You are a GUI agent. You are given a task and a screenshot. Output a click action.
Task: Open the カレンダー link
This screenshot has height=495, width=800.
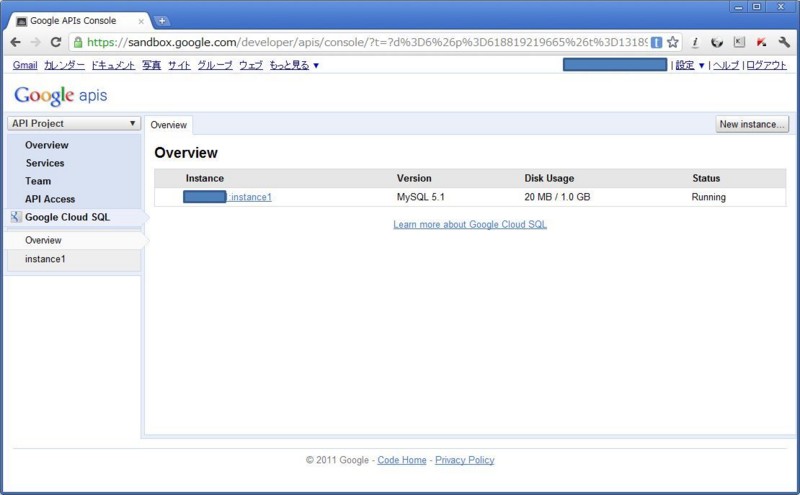click(64, 65)
